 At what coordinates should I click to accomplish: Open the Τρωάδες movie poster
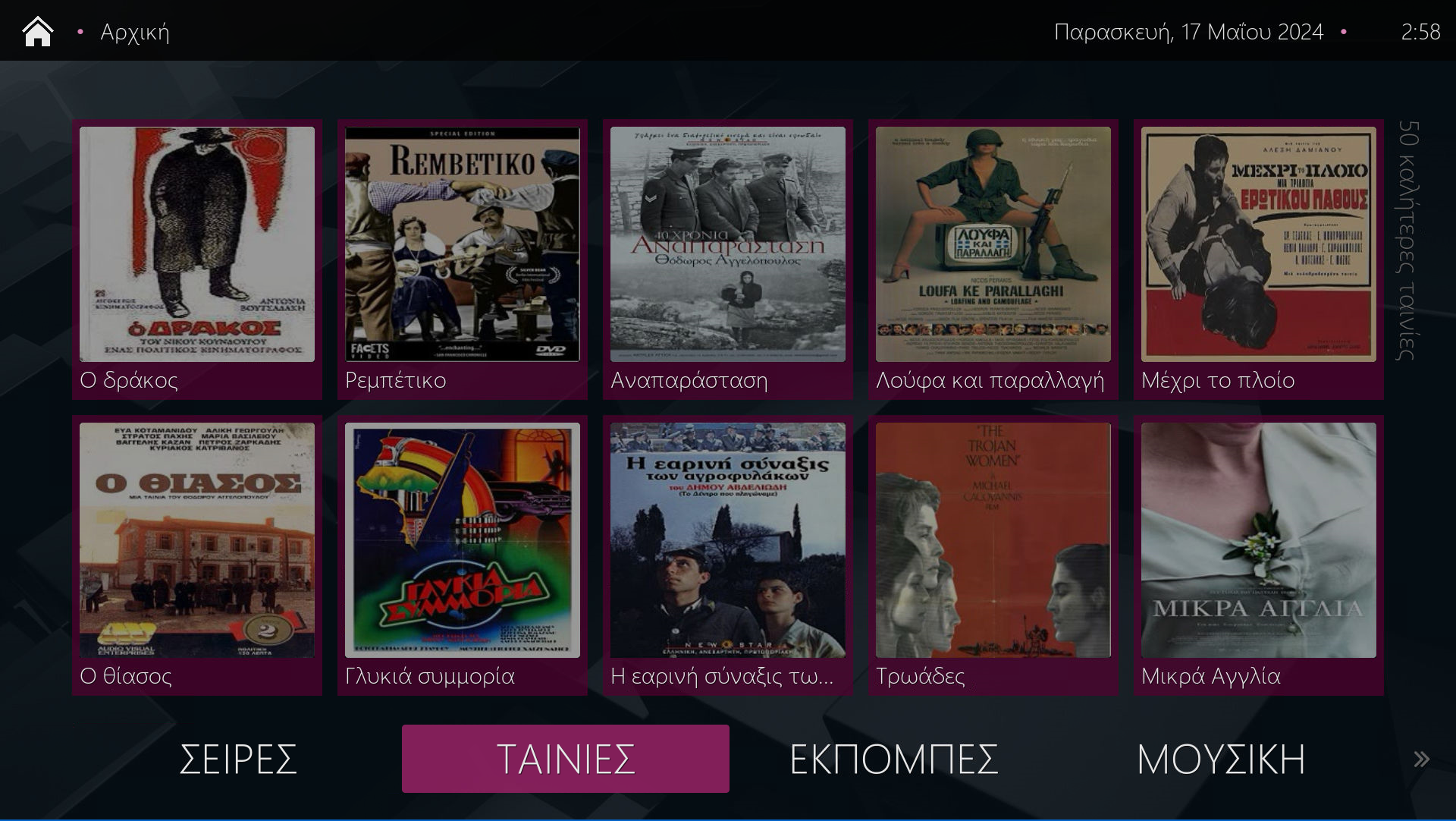click(x=993, y=555)
